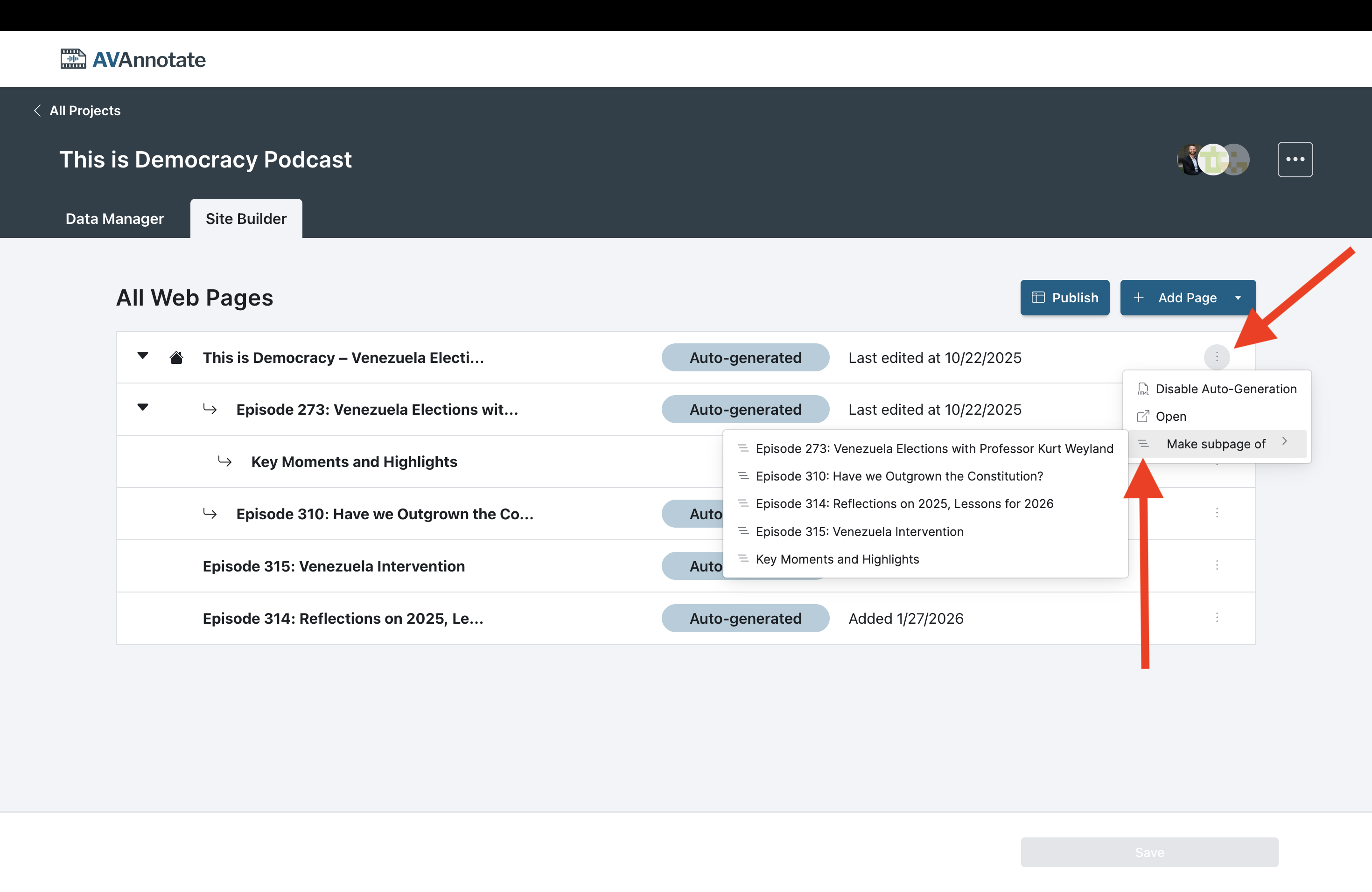
Task: Open kebab menu for Episode 314 row
Action: click(1216, 618)
